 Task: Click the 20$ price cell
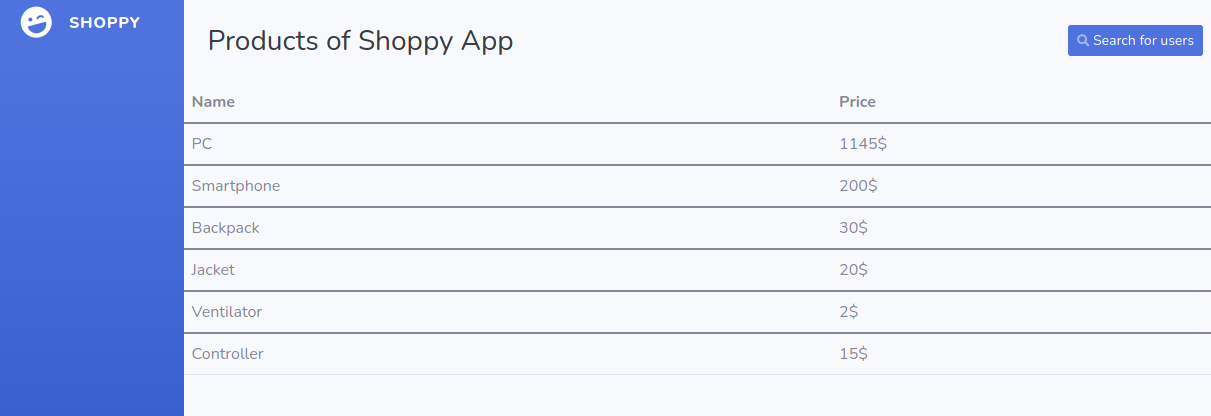click(853, 270)
